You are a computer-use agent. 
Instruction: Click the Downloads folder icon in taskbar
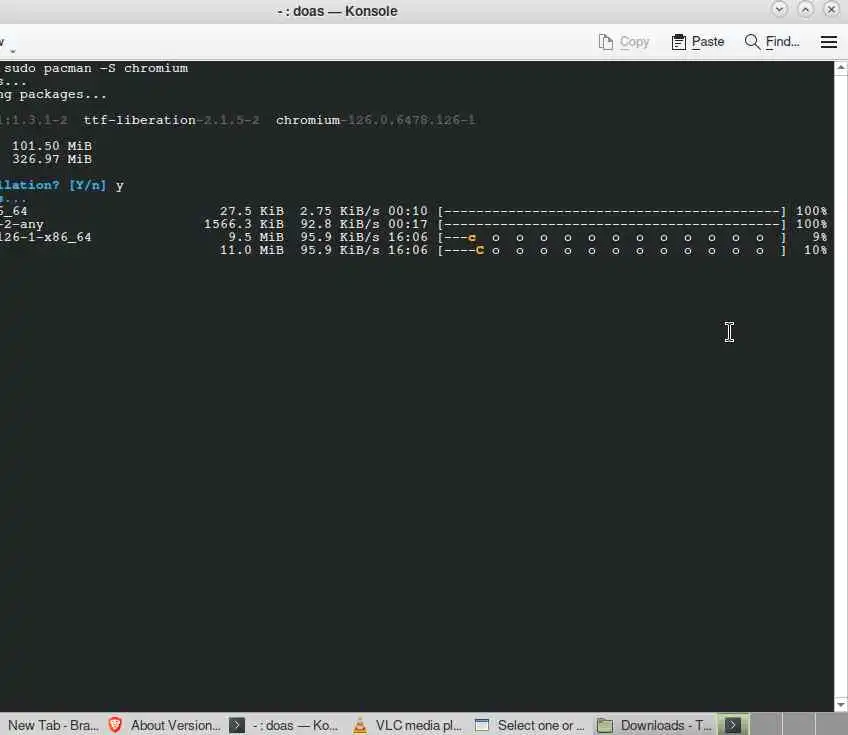pos(605,725)
